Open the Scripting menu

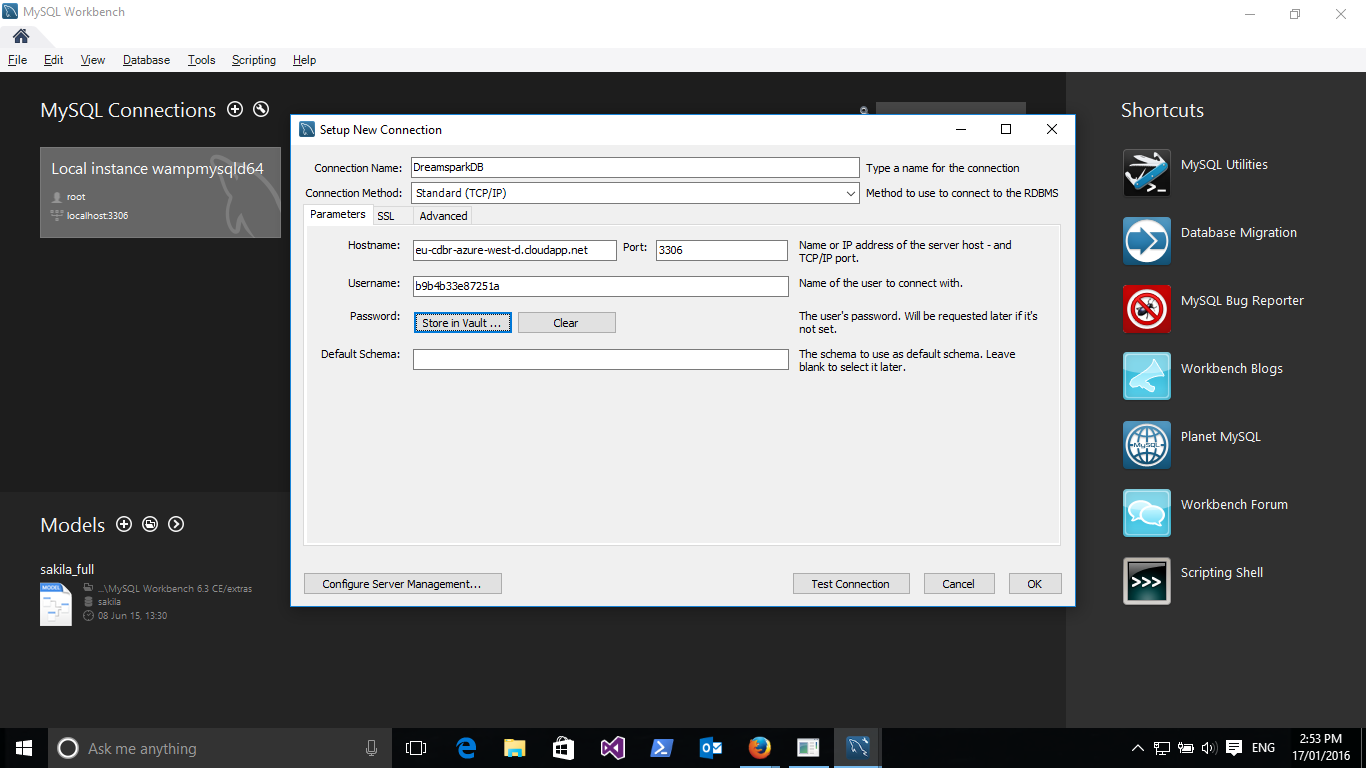tap(253, 60)
